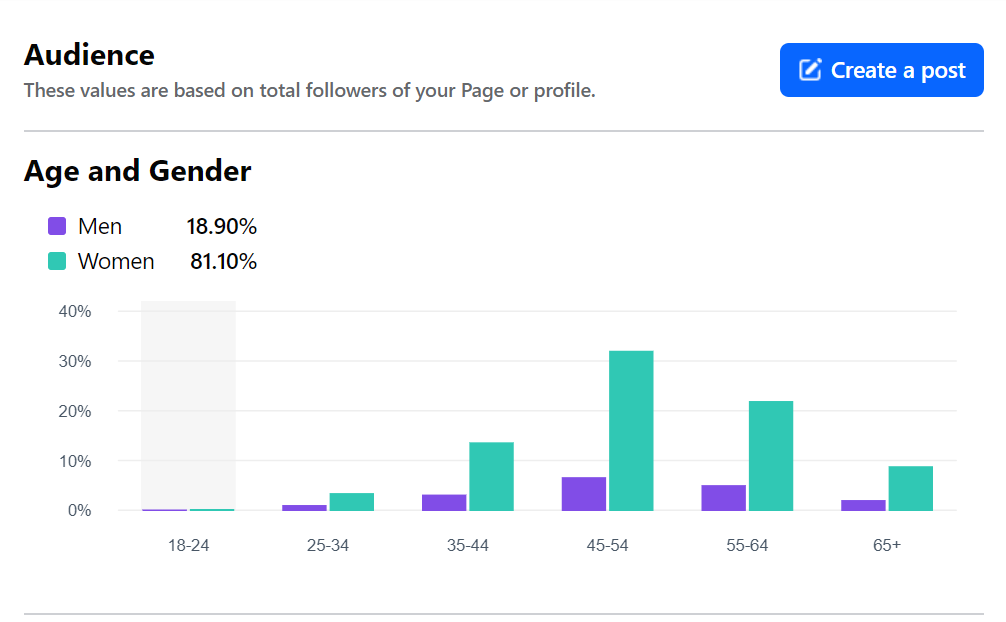Click the Women bar for ages 45-54
1006x622 pixels.
point(631,430)
